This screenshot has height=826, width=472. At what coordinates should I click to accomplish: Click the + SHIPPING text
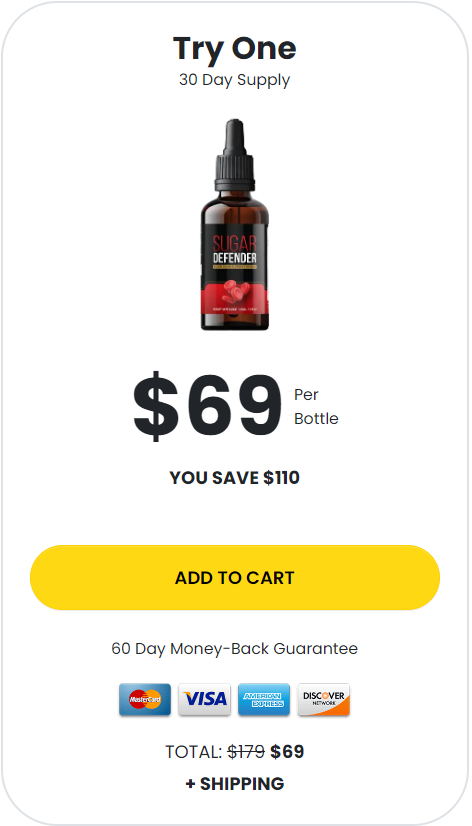click(235, 783)
